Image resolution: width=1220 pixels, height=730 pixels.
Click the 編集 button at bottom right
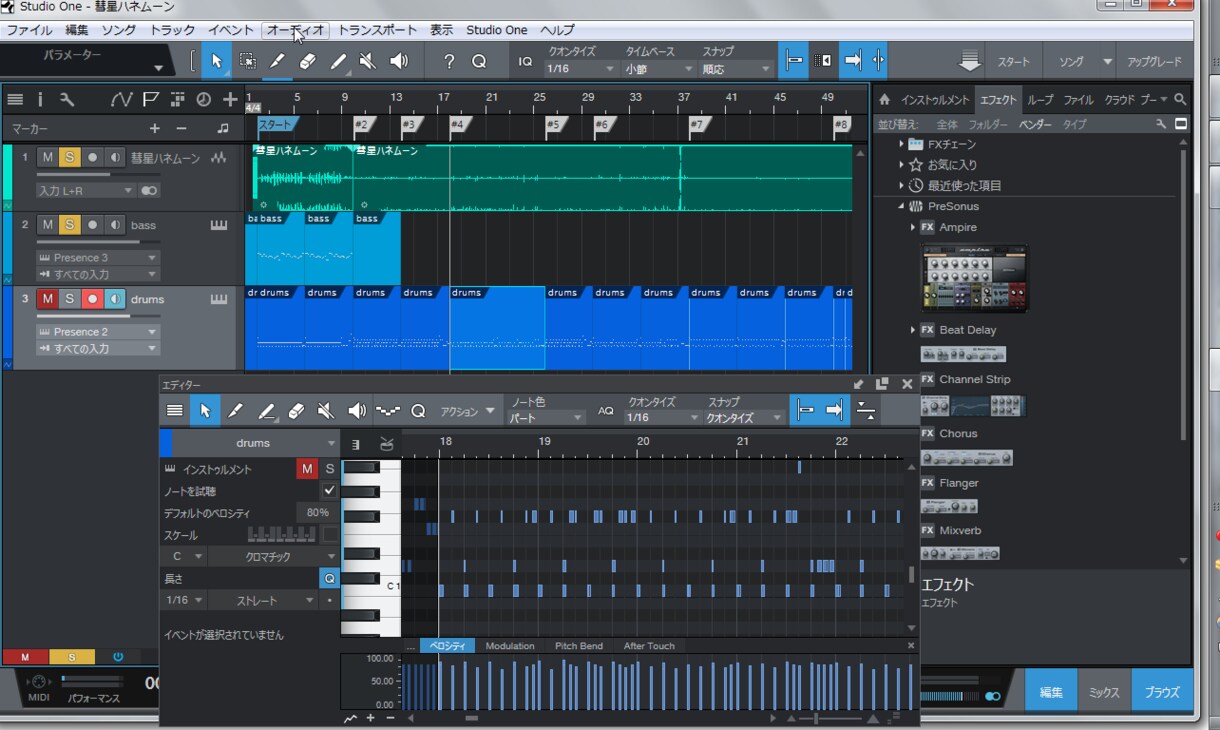[1051, 692]
